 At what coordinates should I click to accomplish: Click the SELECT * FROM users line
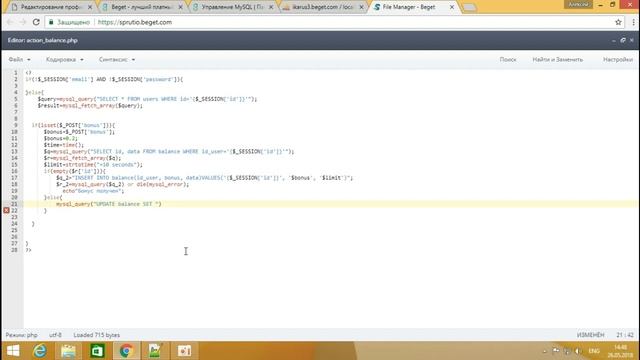click(147, 99)
